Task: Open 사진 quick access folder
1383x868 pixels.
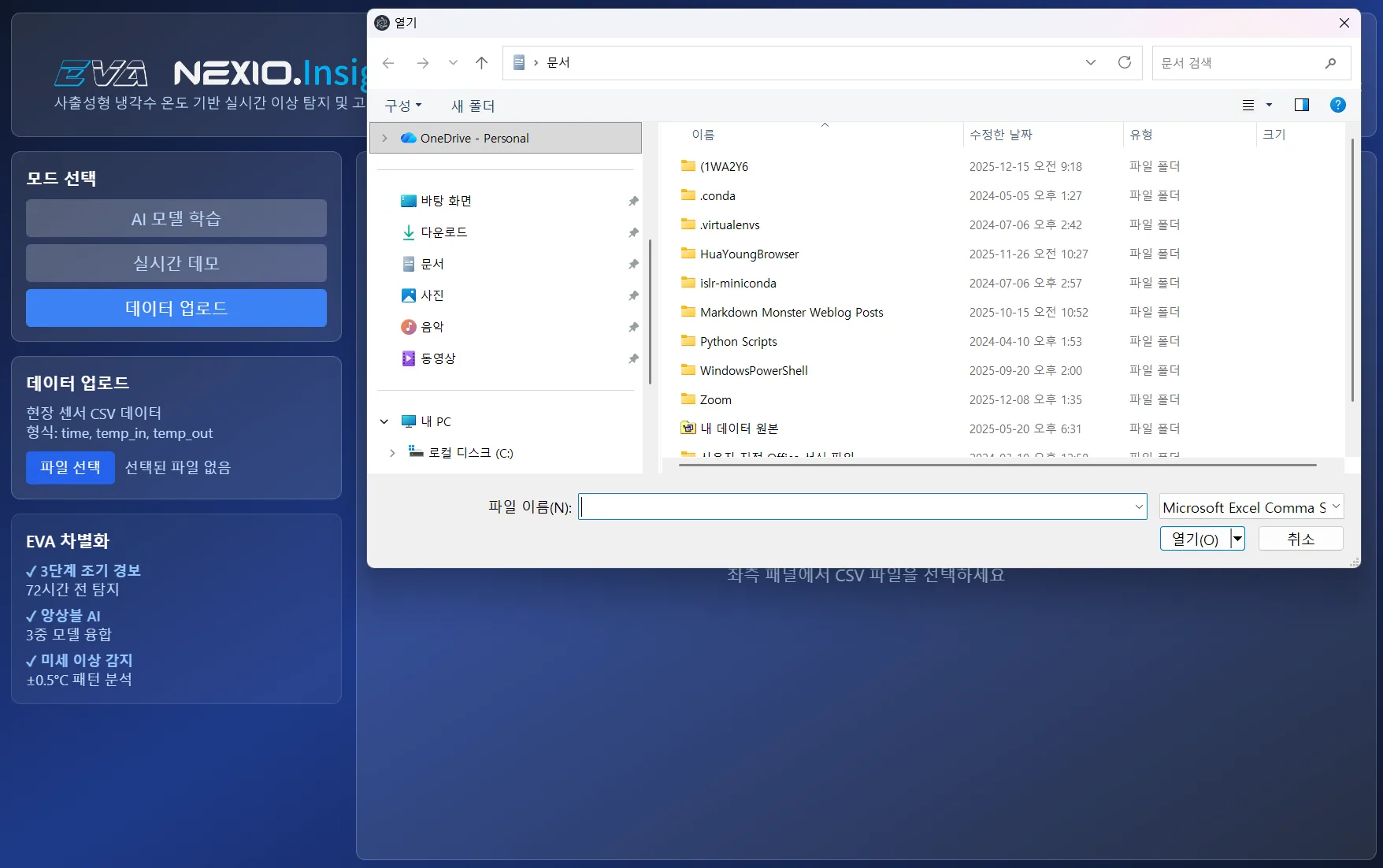Action: coord(432,295)
